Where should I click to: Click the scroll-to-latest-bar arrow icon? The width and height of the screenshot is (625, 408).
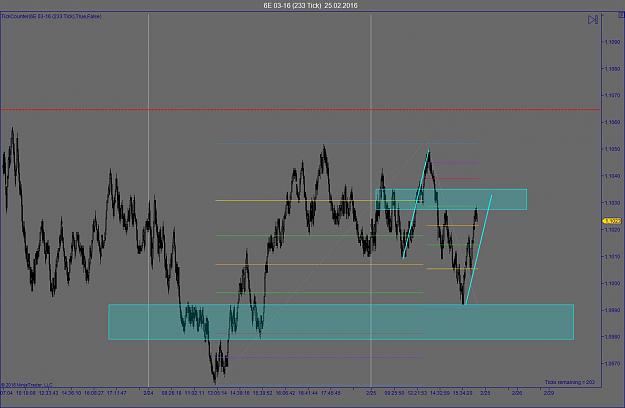(x=593, y=20)
